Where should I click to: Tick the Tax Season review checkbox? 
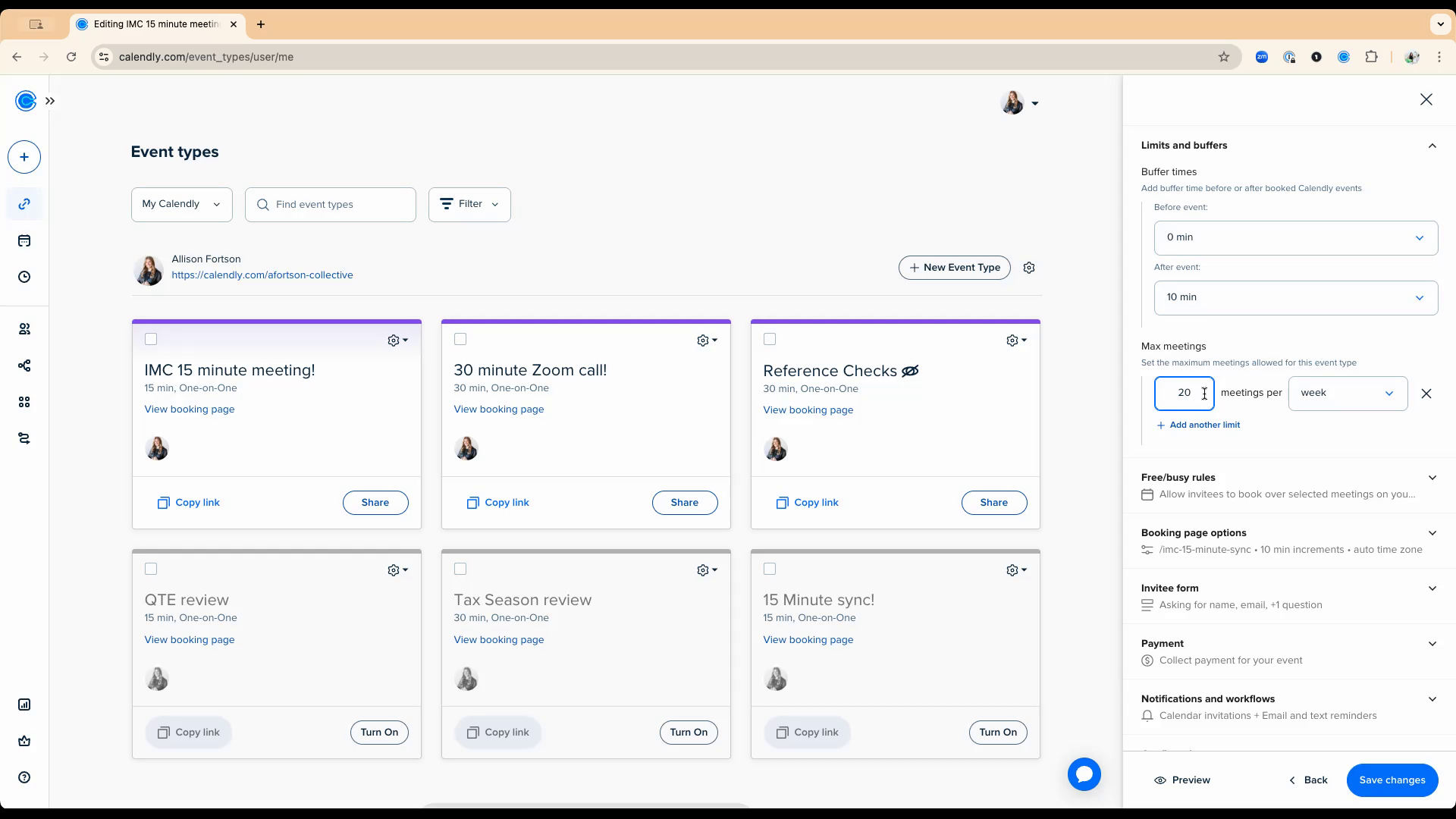coord(460,569)
